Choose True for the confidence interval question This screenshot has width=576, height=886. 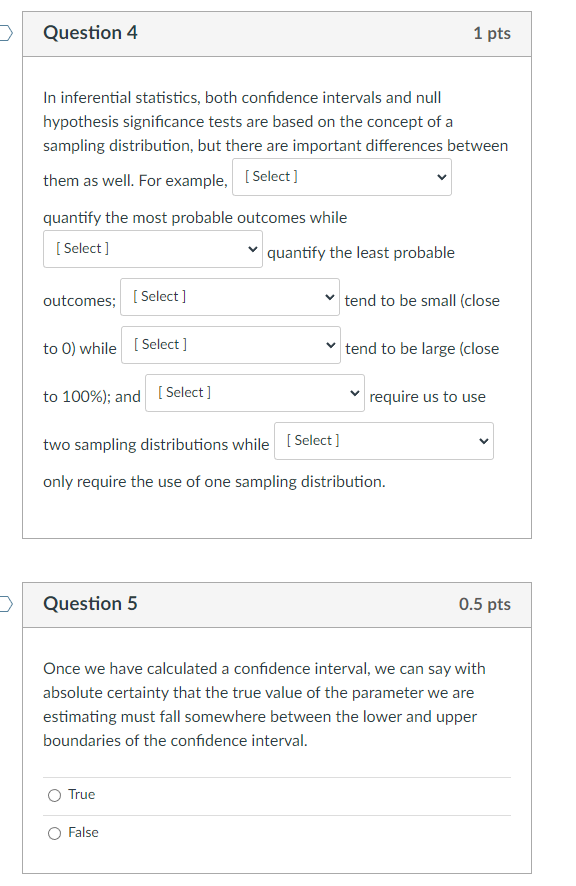tap(54, 794)
